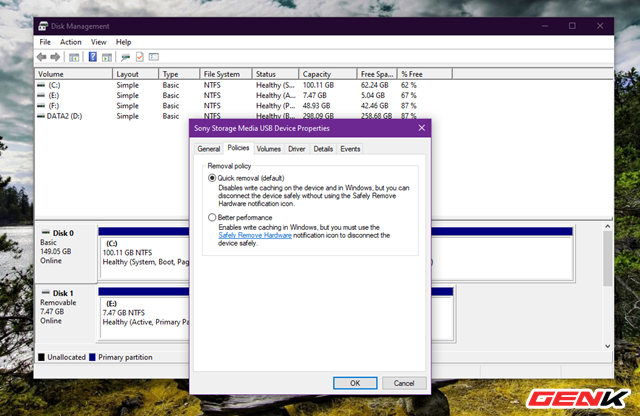Click the blue Help question mark icon
640x416 pixels.
(92, 58)
